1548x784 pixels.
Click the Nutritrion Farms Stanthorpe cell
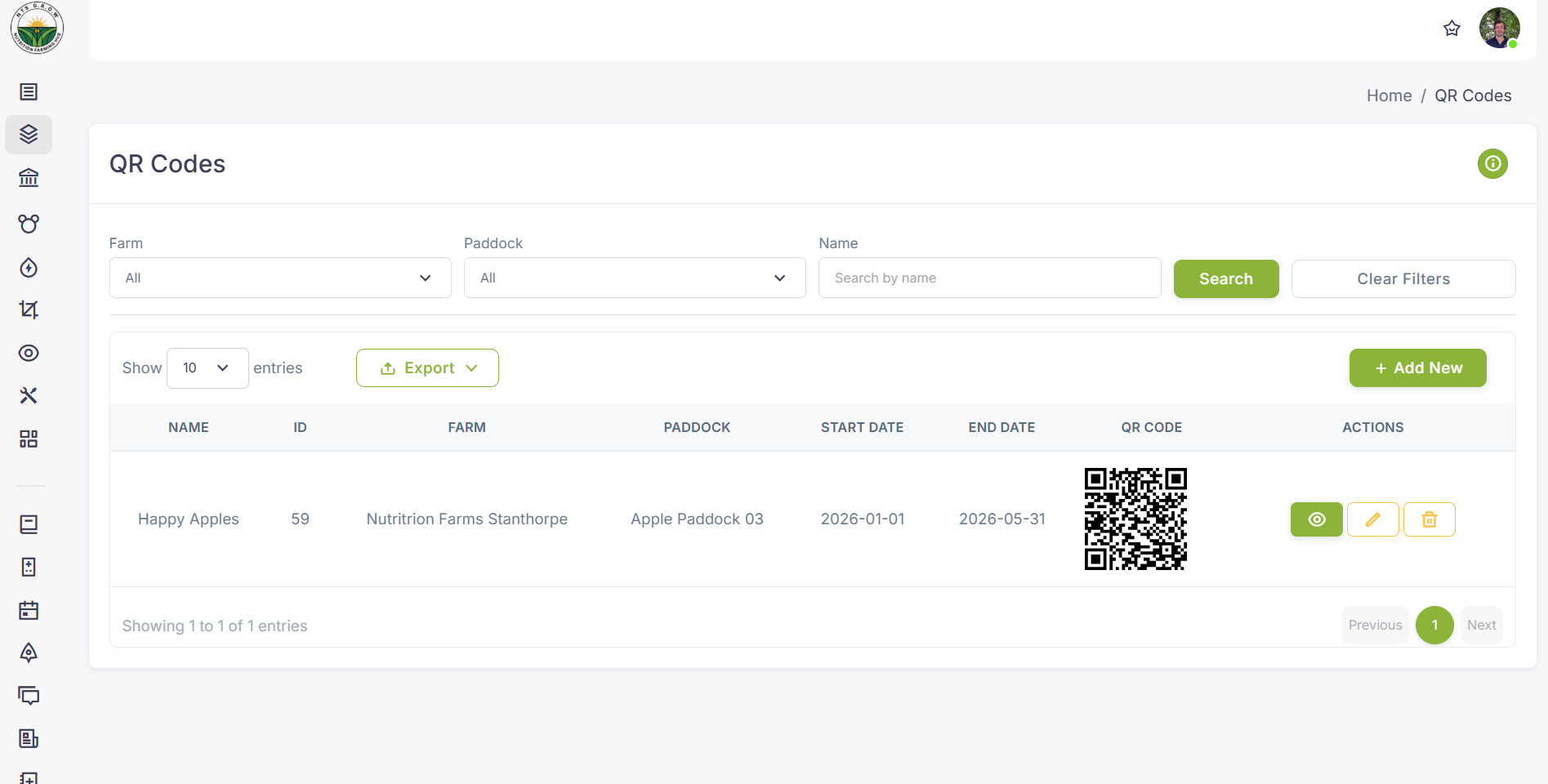pos(466,519)
